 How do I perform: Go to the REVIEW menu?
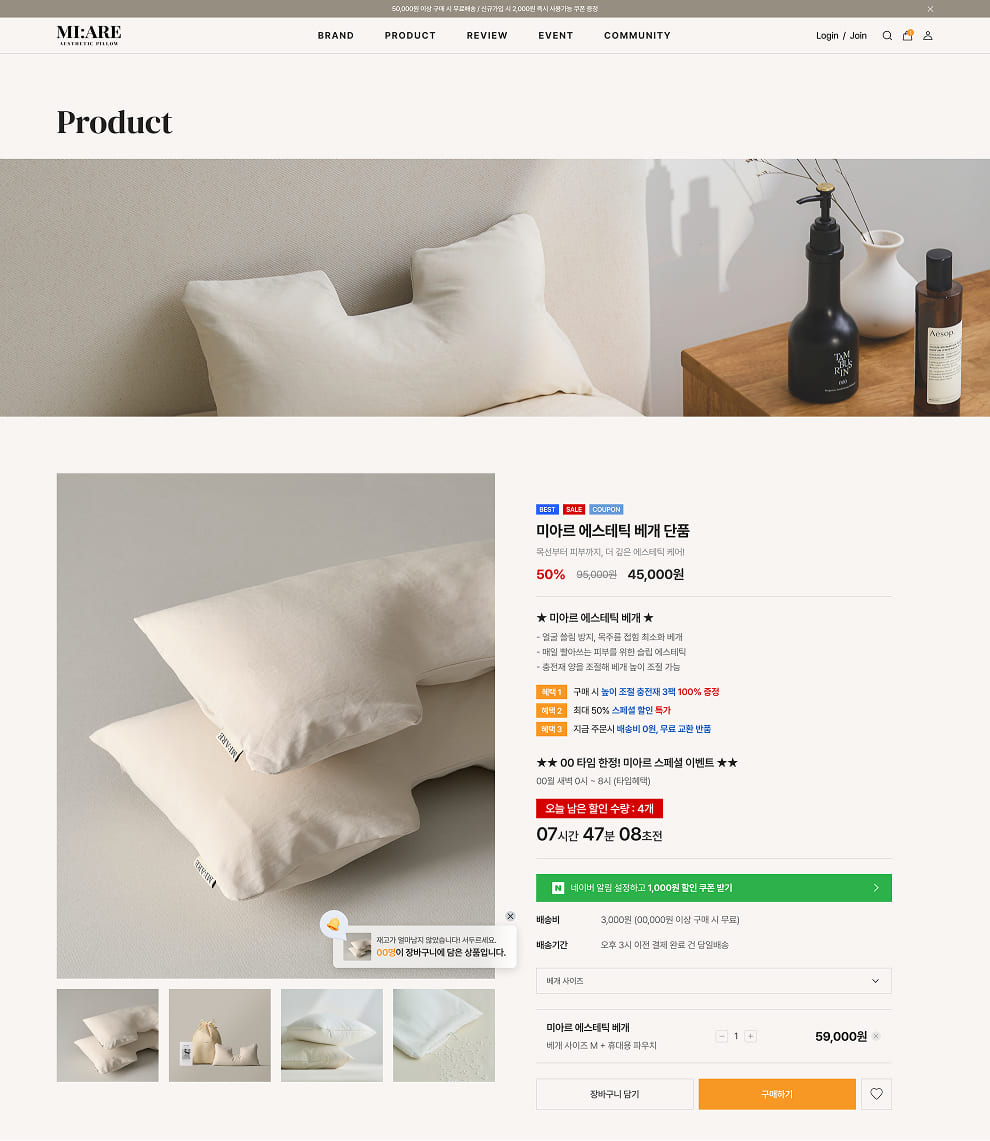click(487, 36)
